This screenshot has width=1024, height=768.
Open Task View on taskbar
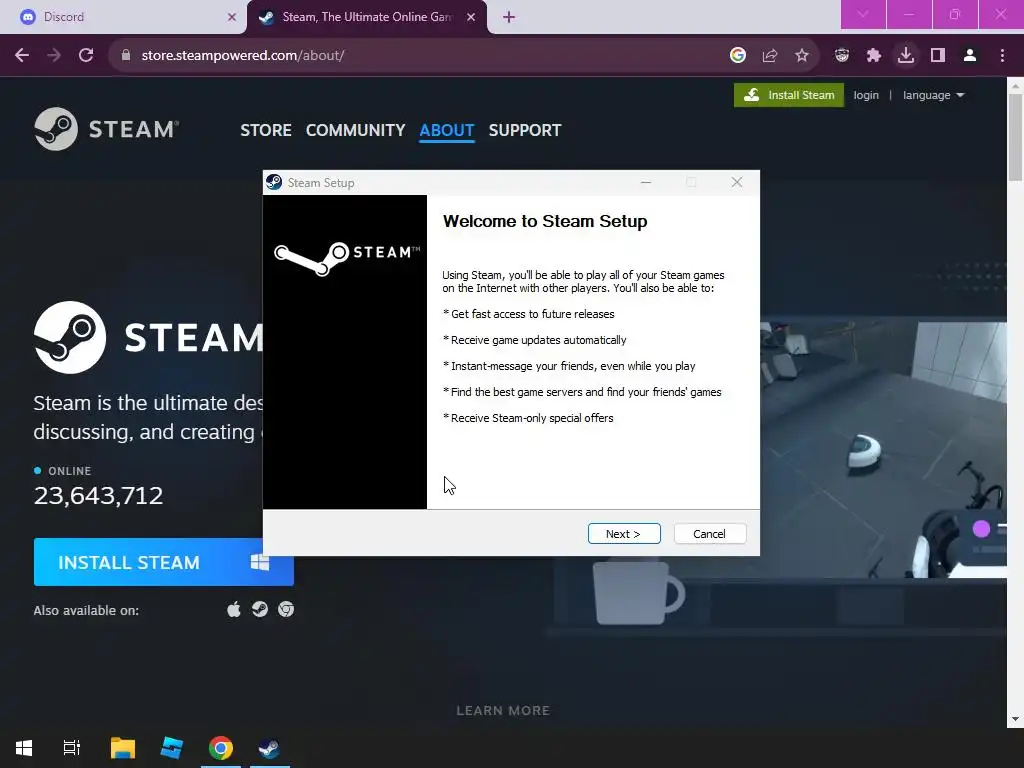[72, 748]
